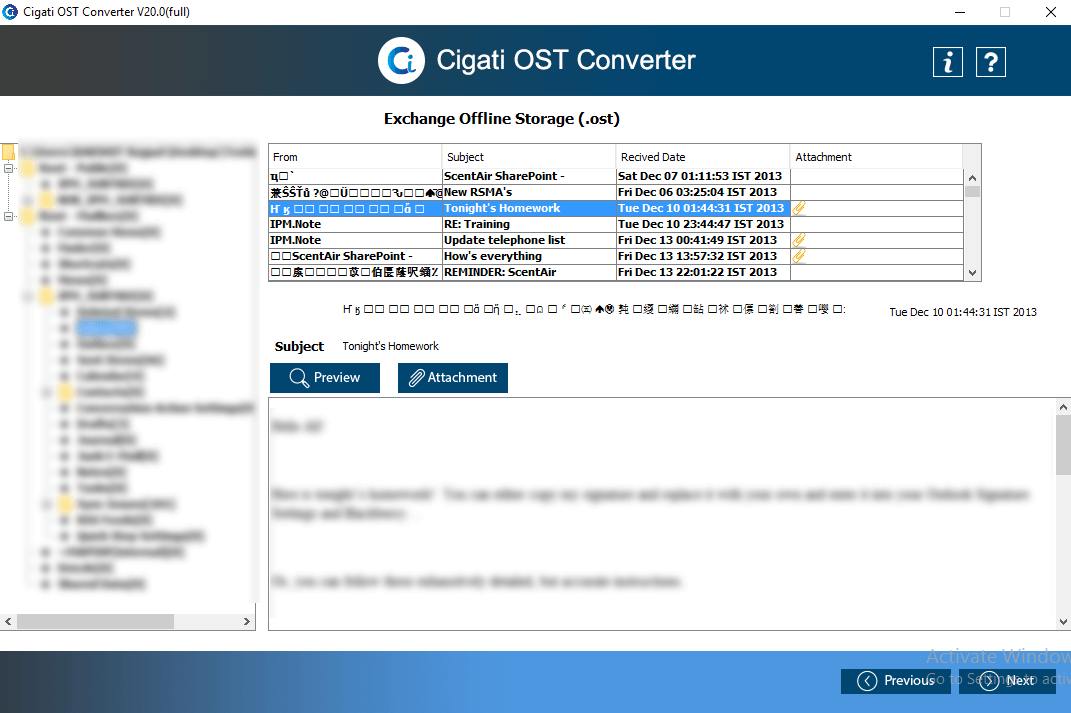Click the preview pane scroll up arrow

click(x=1063, y=406)
